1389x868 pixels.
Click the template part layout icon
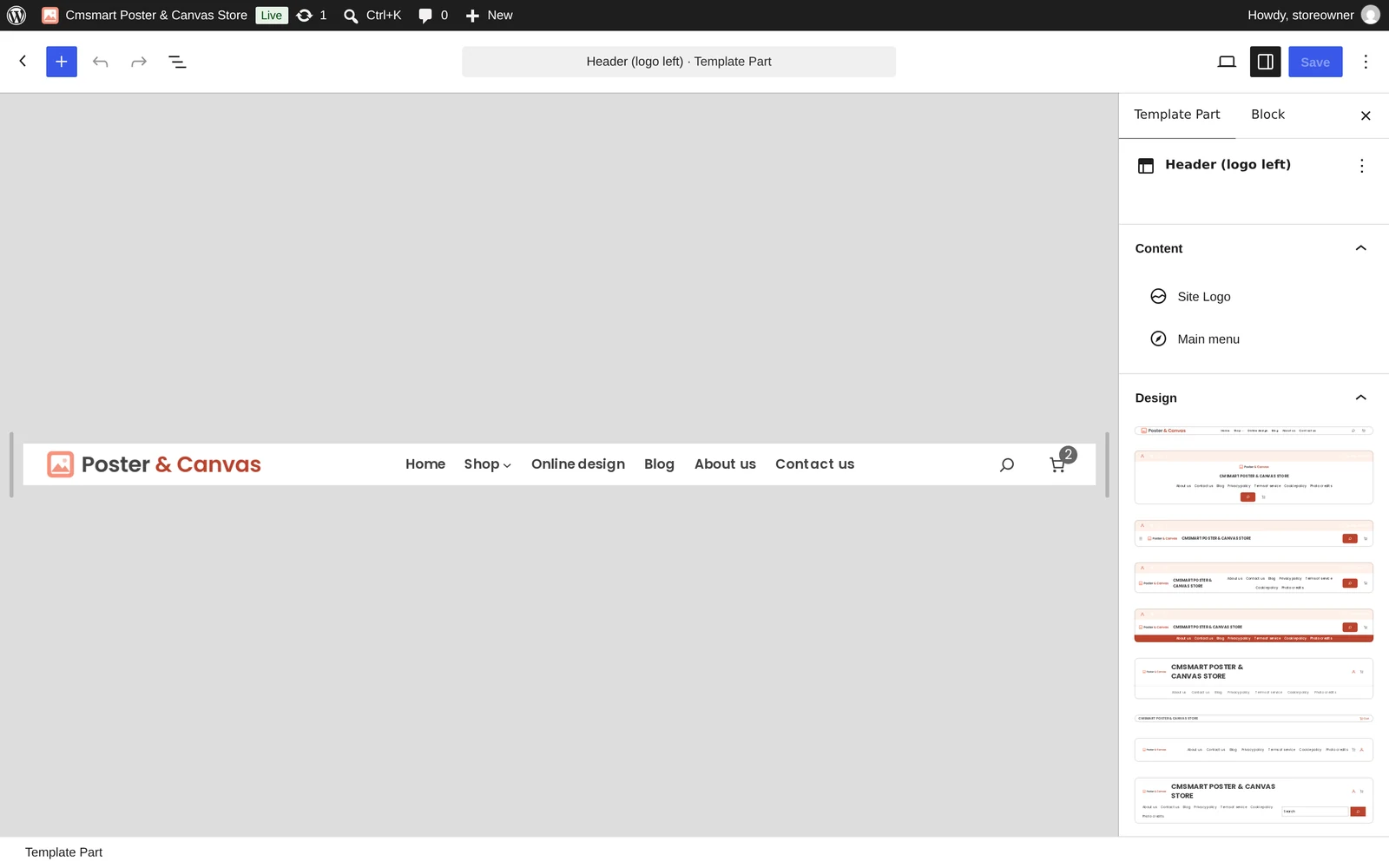(x=1146, y=166)
